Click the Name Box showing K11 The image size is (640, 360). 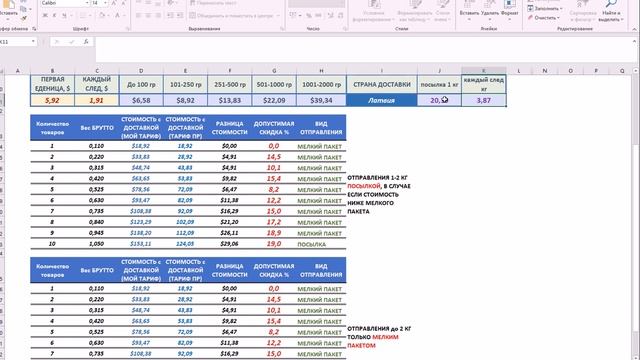tap(15, 42)
